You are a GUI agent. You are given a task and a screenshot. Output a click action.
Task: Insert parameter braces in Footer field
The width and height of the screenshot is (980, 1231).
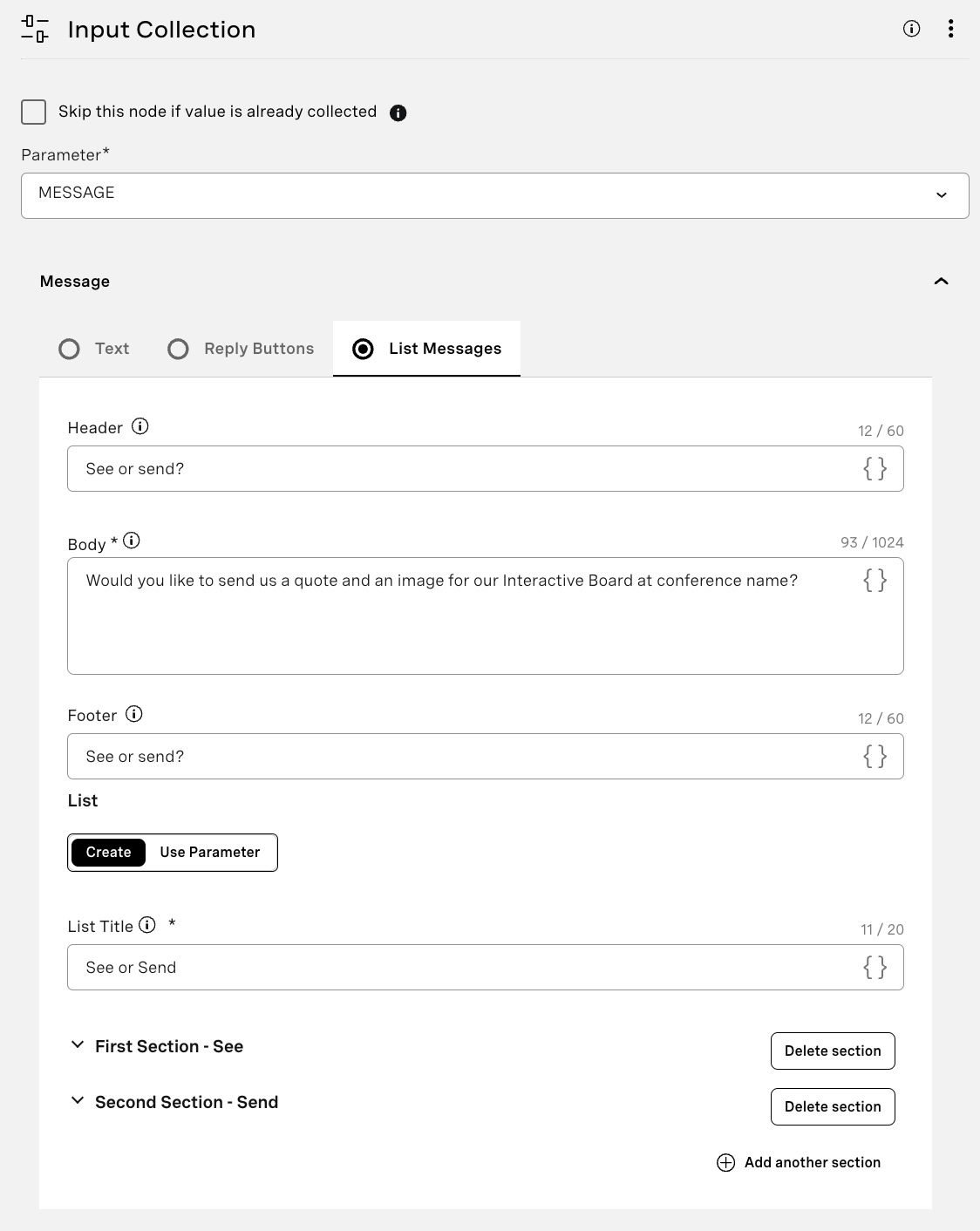[875, 757]
